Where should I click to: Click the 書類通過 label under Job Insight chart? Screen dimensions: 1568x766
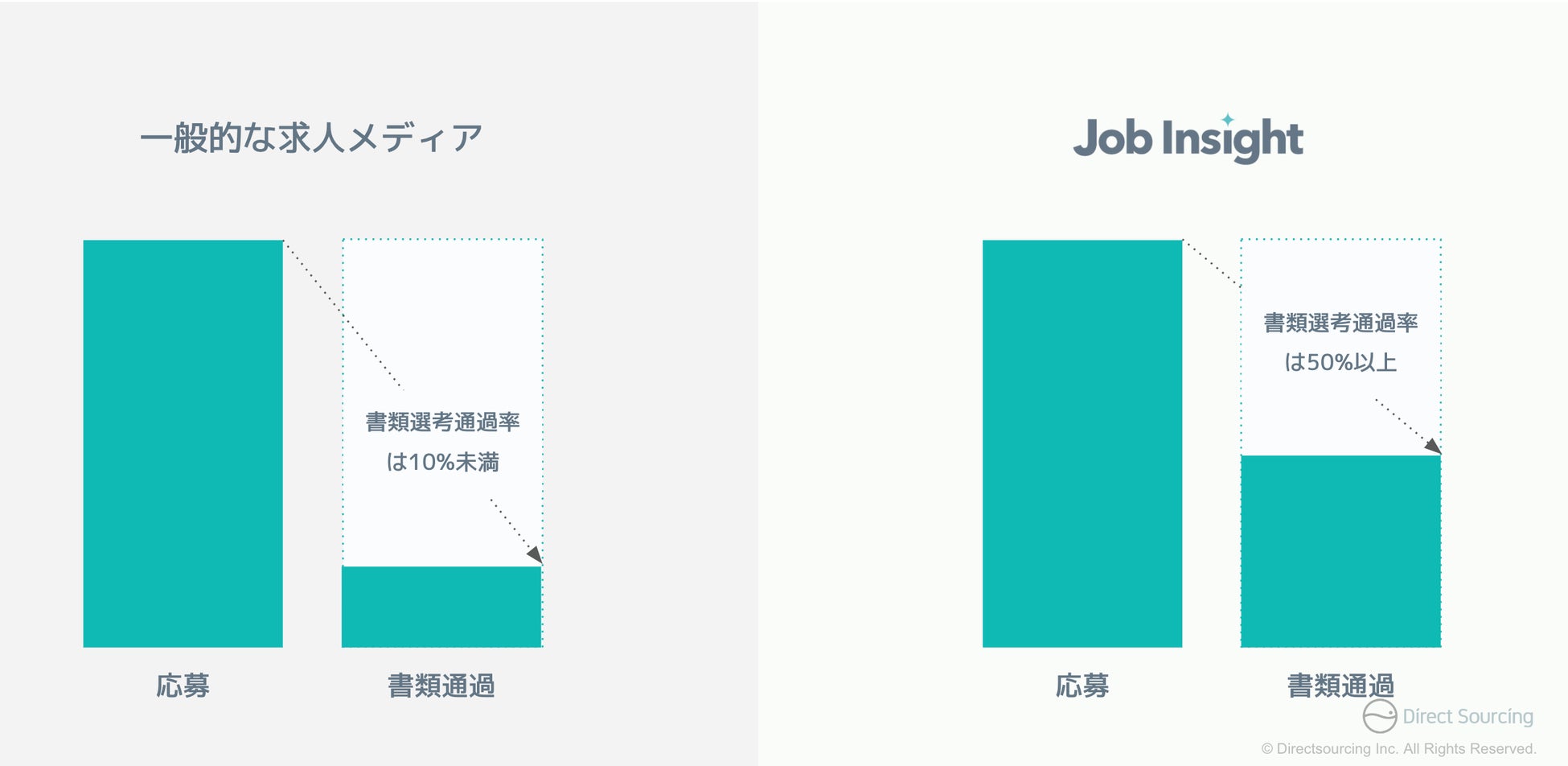pyautogui.click(x=1340, y=686)
